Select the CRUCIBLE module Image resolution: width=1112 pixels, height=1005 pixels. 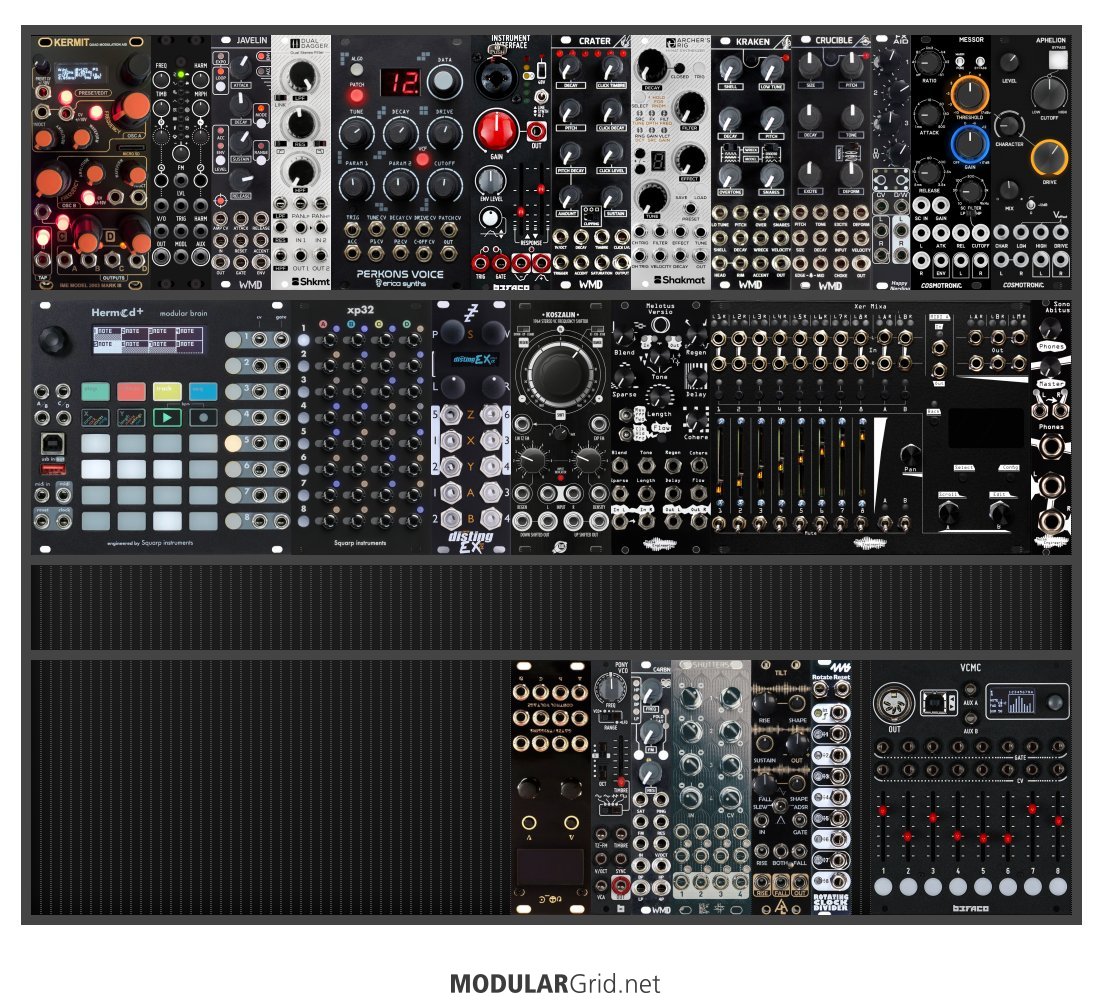[831, 162]
